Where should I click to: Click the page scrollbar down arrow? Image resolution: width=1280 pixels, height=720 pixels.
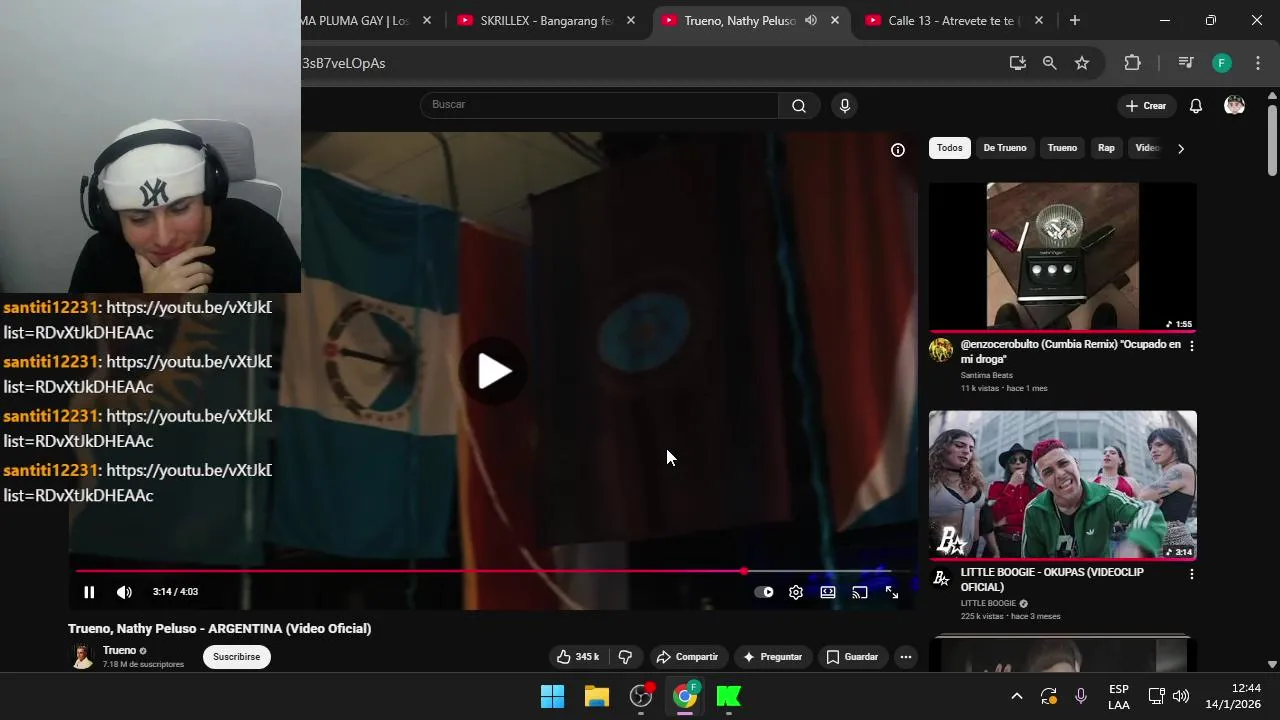pyautogui.click(x=1272, y=664)
